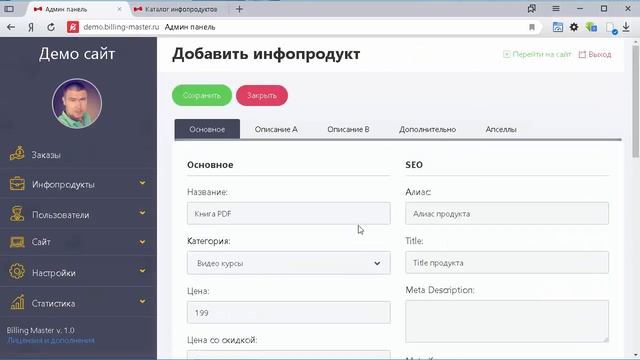Click the bookmarks collection icon in the title bar
Image resolution: width=640 pixels, height=360 pixels.
point(531,9)
